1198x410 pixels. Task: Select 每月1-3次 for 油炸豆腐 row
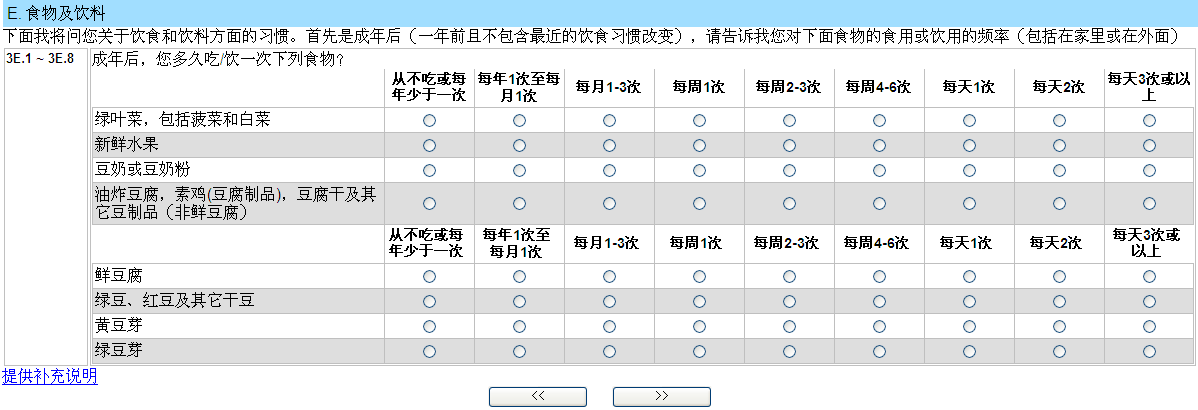609,203
